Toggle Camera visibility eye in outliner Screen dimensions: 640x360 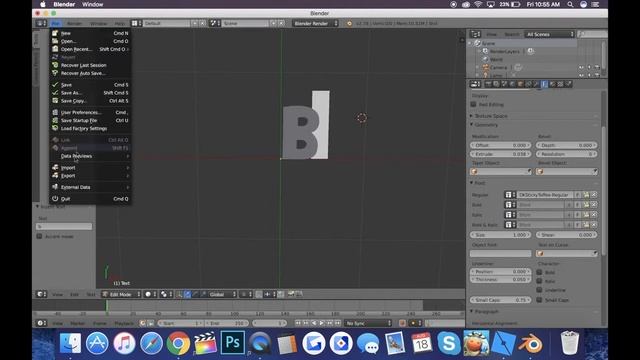click(581, 67)
